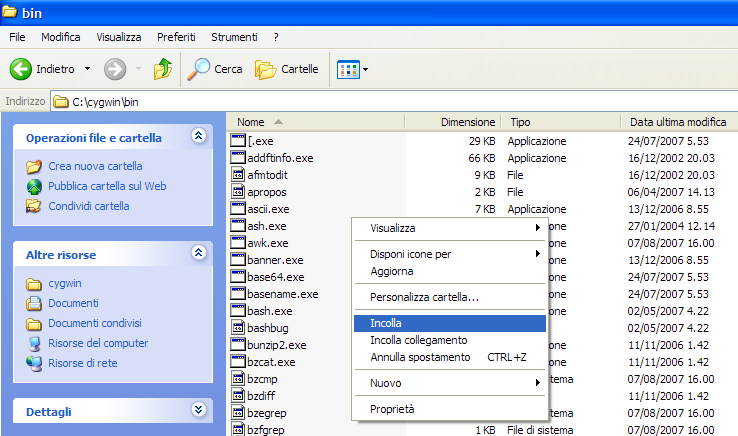Viewport: 738px width, 436px height.
Task: Sort by the Tipo column header
Action: tap(561, 122)
